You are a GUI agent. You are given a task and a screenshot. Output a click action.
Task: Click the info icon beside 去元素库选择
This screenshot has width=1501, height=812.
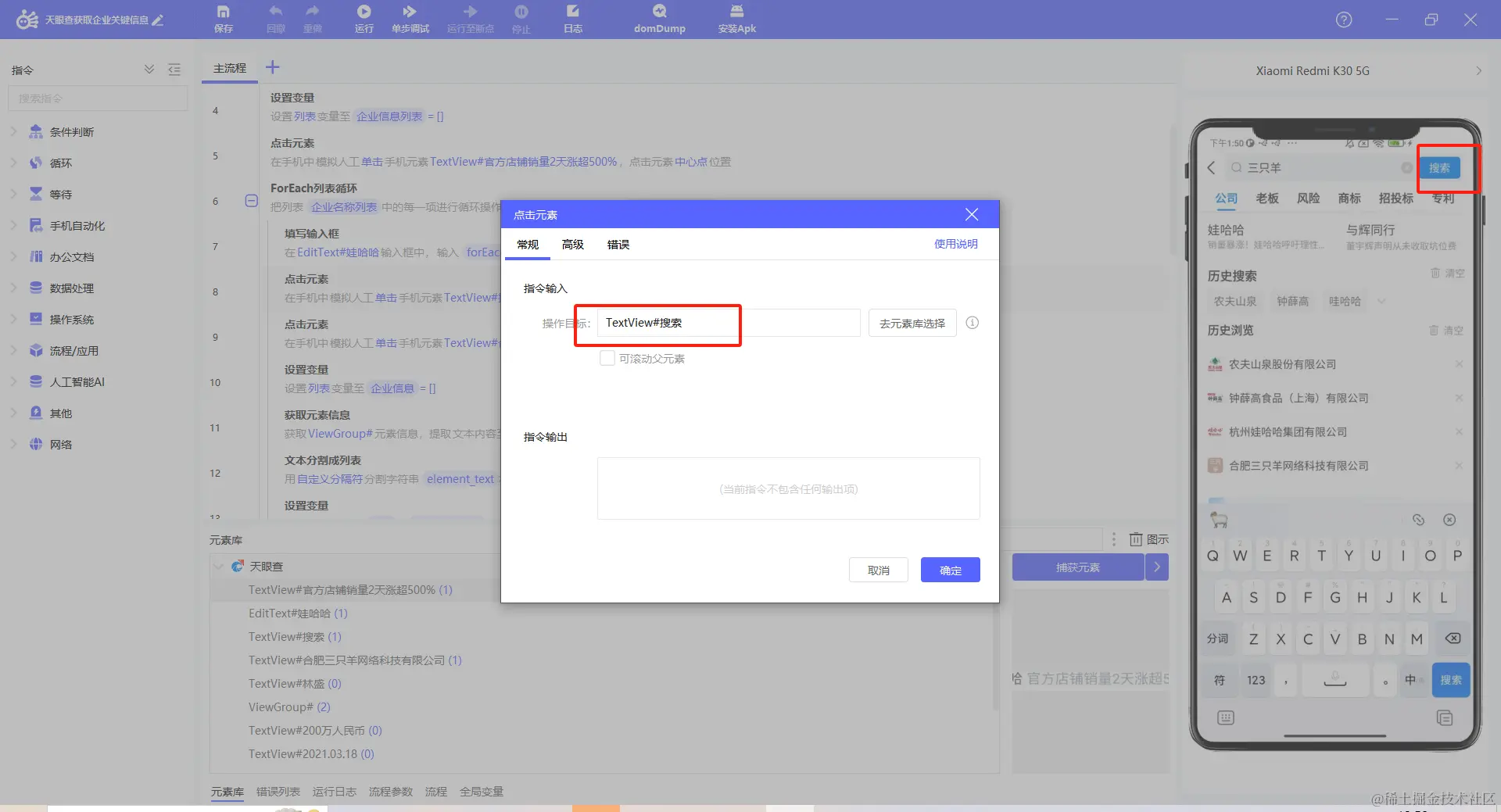(973, 323)
